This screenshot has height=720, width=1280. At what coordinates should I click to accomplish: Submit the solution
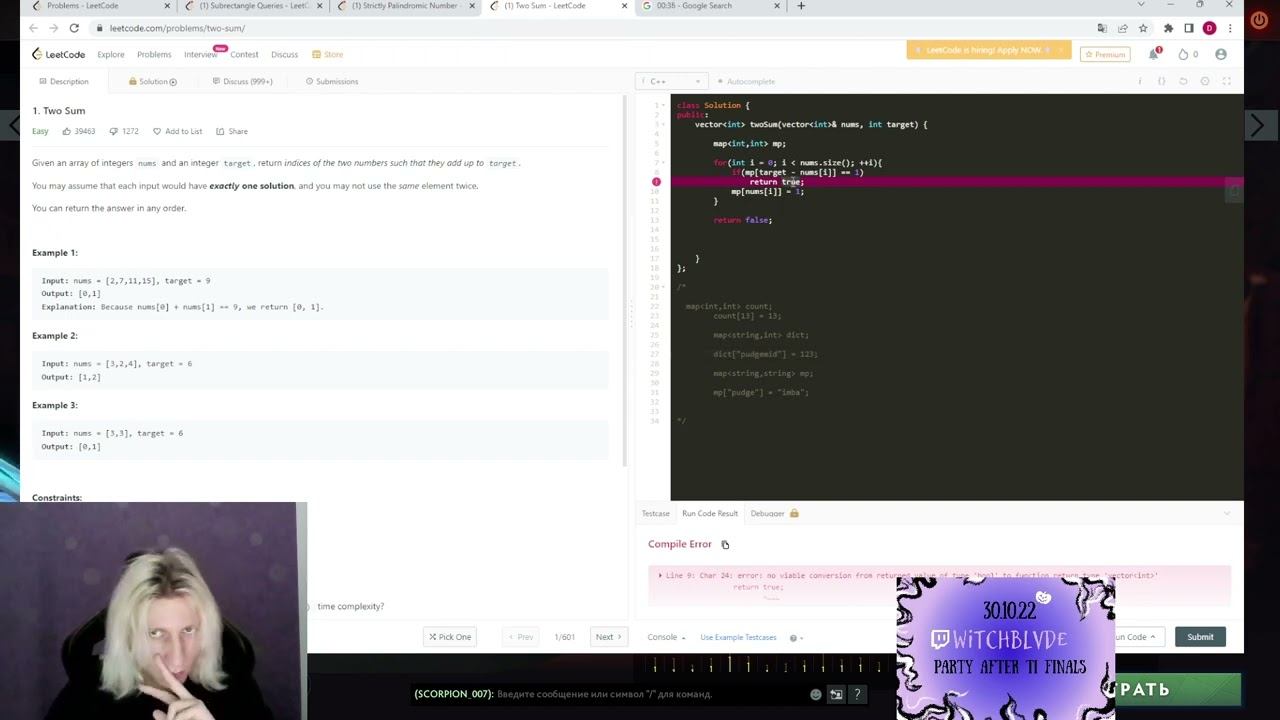click(1200, 637)
